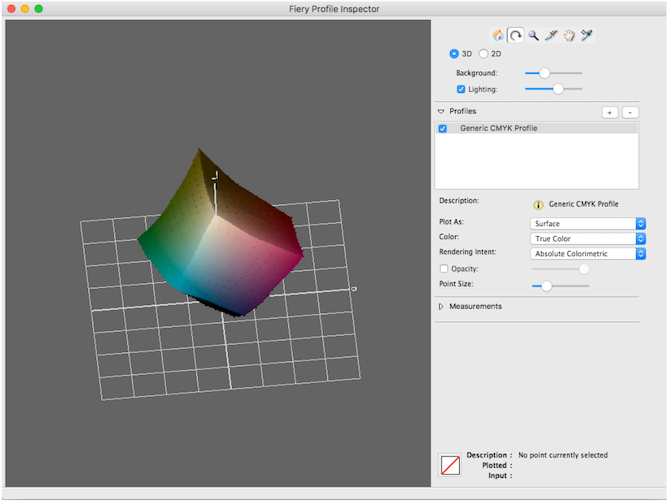Viewport: 670px width, 503px height.
Task: Click the empty selected-point color swatch
Action: pyautogui.click(x=450, y=465)
